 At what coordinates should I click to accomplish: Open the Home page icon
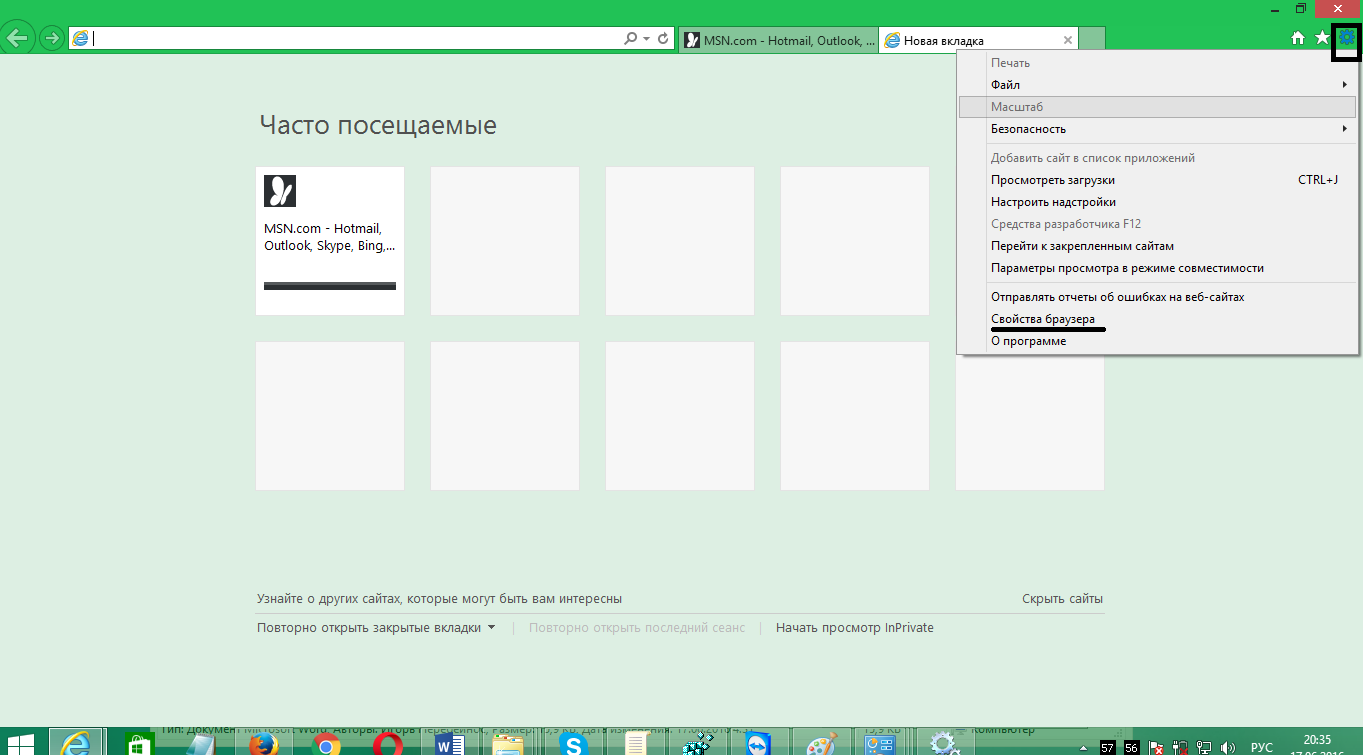pos(1298,38)
